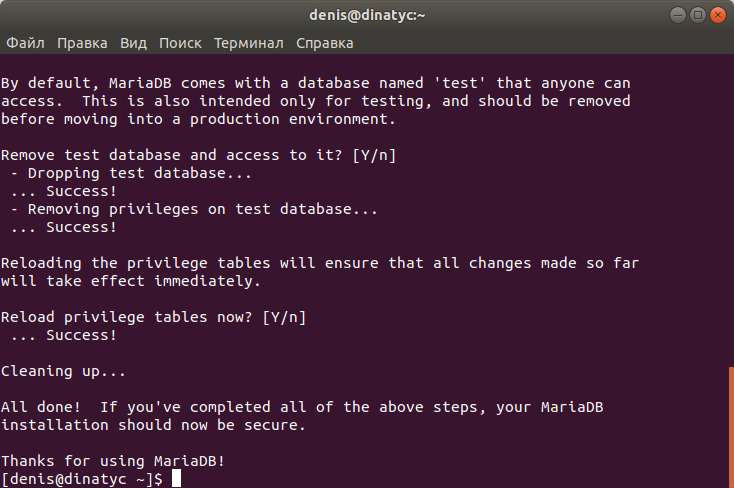Open the Справка help menu
Screen dimensions: 734x488
click(325, 43)
